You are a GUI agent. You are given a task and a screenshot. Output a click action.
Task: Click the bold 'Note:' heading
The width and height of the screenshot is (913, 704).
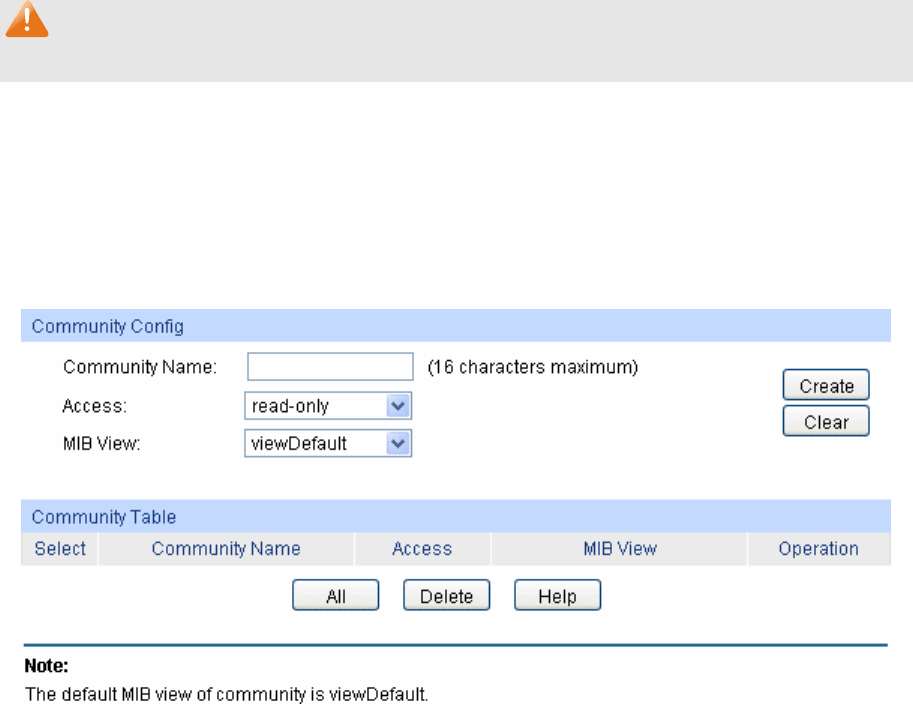tap(46, 666)
